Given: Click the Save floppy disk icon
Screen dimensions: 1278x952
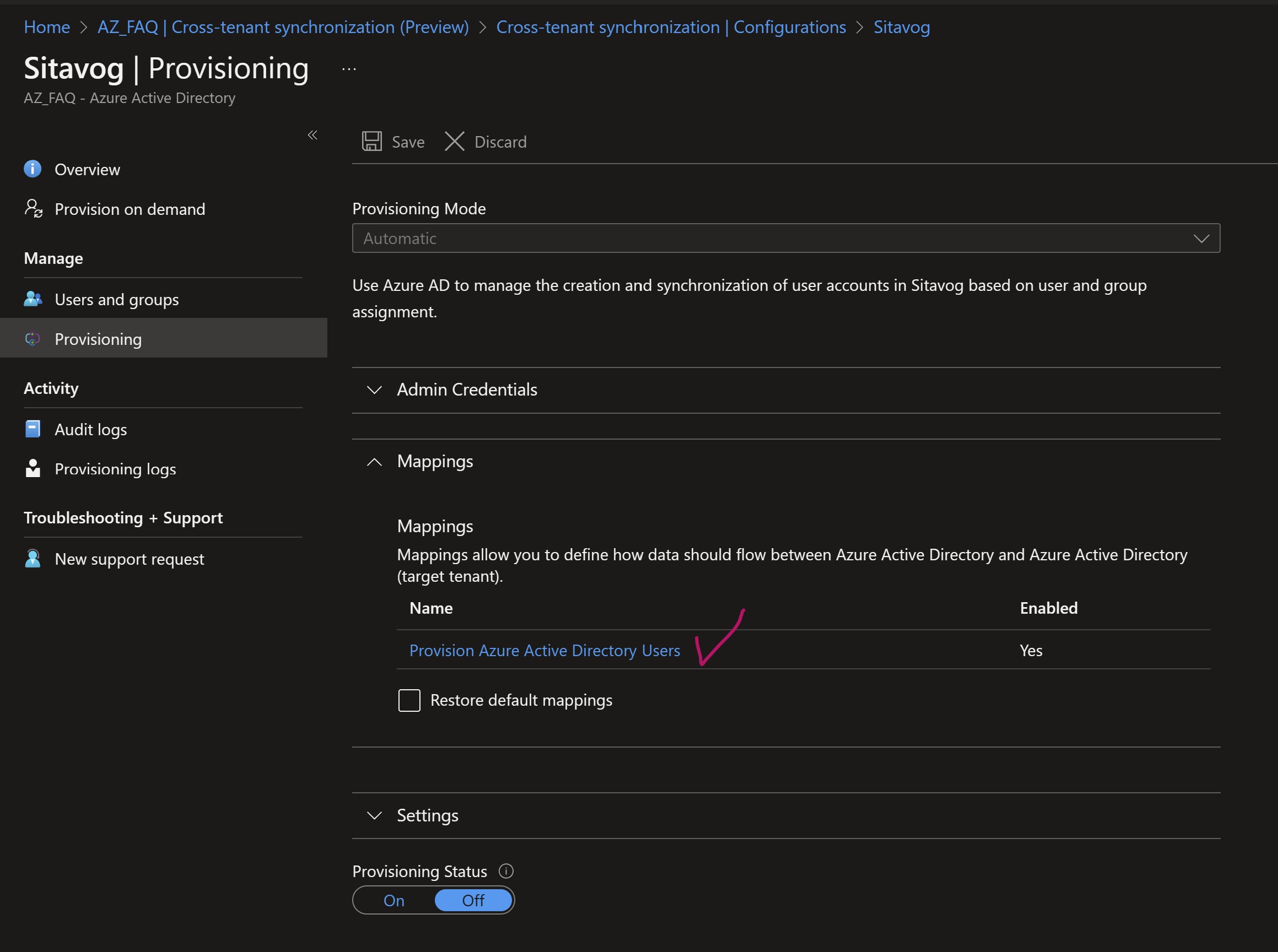Looking at the screenshot, I should 372,141.
